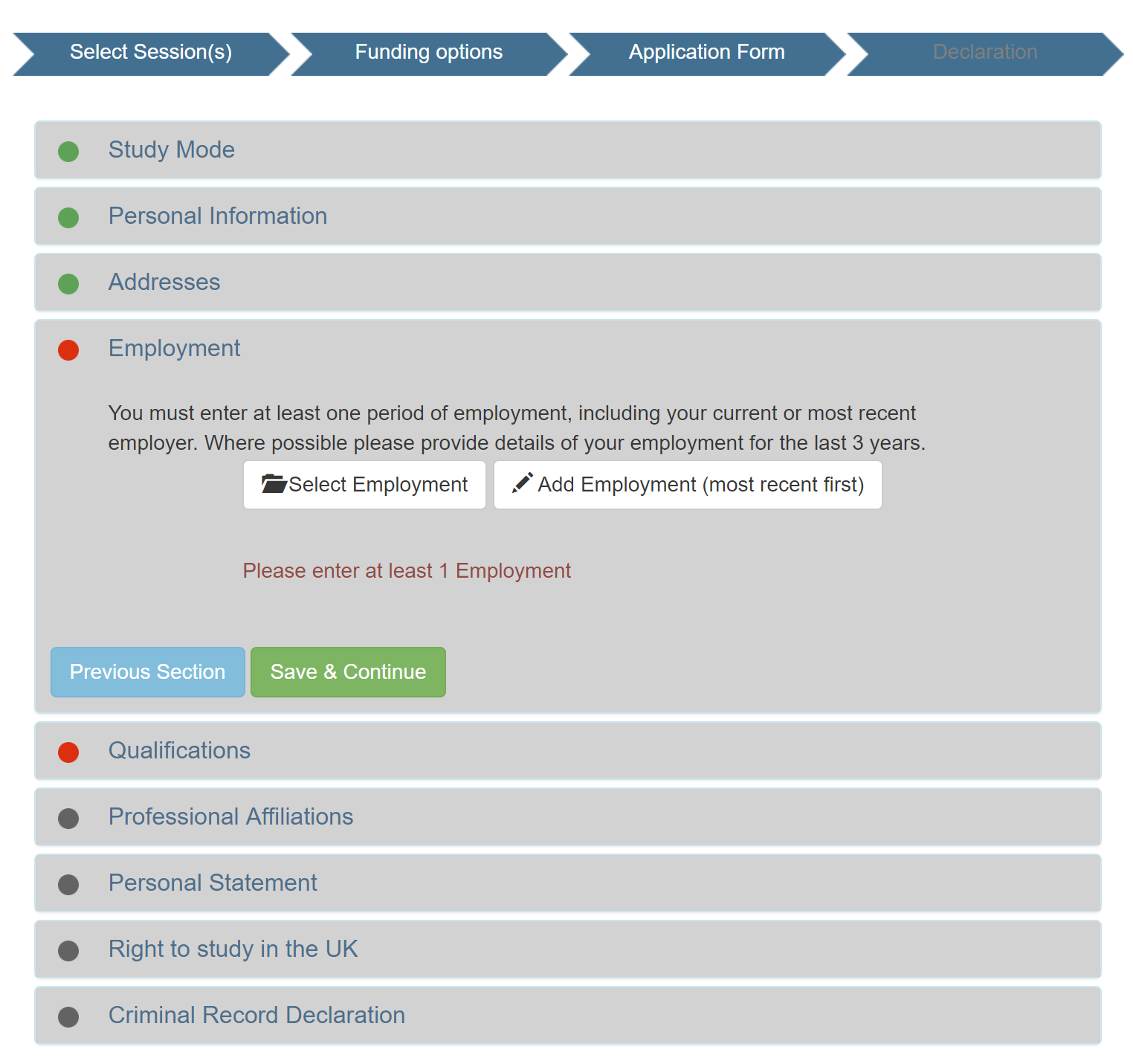The image size is (1133, 1064).
Task: Click the green status dot beside Personal Information
Action: (68, 218)
